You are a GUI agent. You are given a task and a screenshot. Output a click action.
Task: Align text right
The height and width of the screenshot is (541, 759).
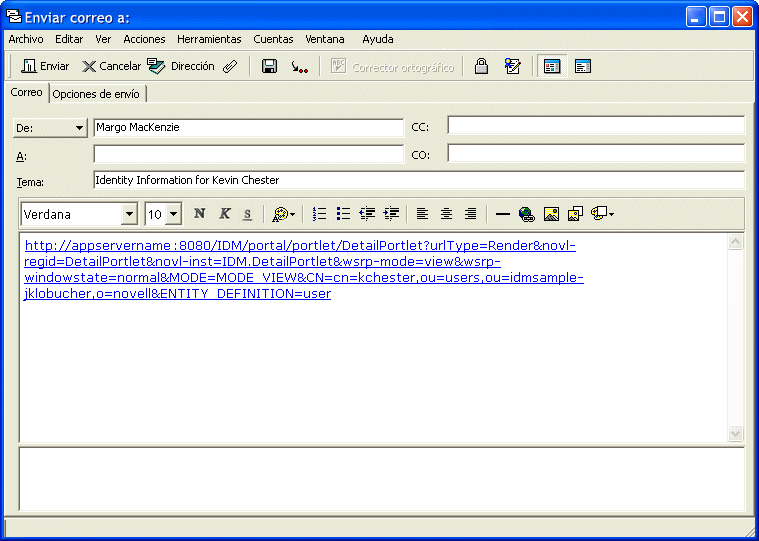[x=471, y=213]
